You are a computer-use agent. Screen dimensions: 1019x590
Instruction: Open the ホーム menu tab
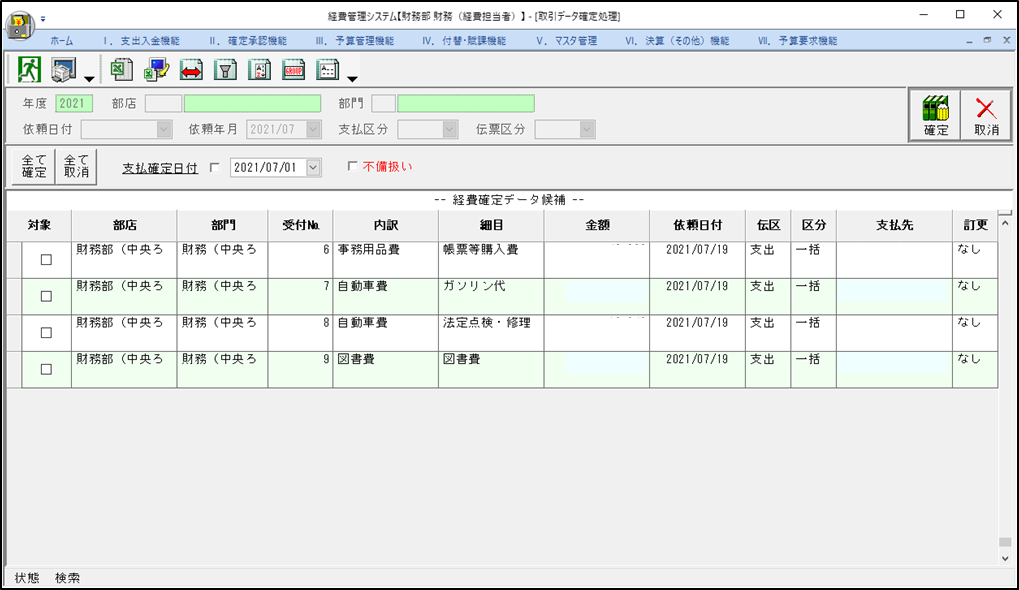click(62, 40)
